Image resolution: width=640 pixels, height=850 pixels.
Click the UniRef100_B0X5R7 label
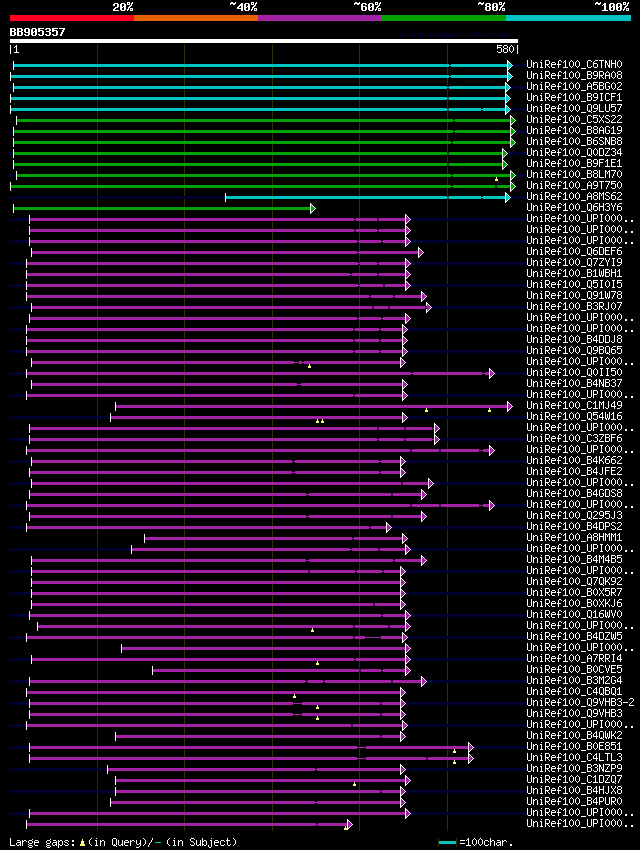(x=574, y=593)
